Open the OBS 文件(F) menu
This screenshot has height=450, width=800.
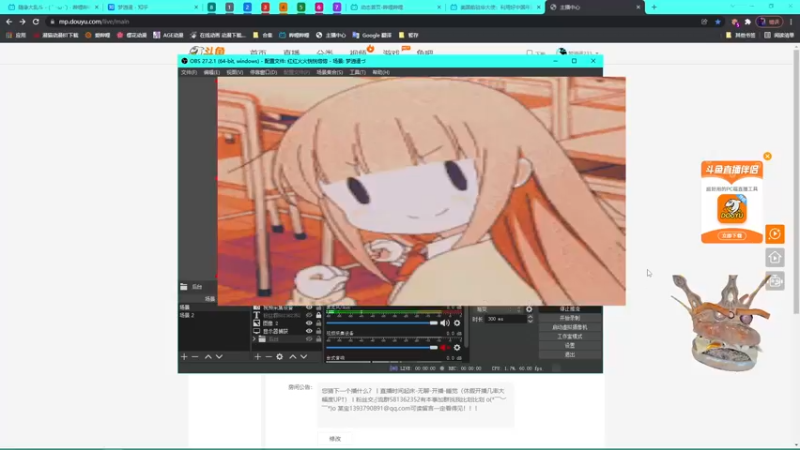(x=188, y=72)
